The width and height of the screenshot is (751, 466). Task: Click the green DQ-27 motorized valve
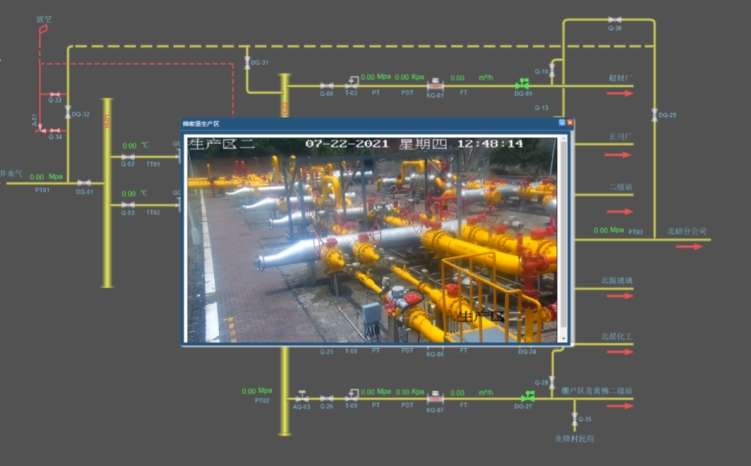pyautogui.click(x=527, y=397)
